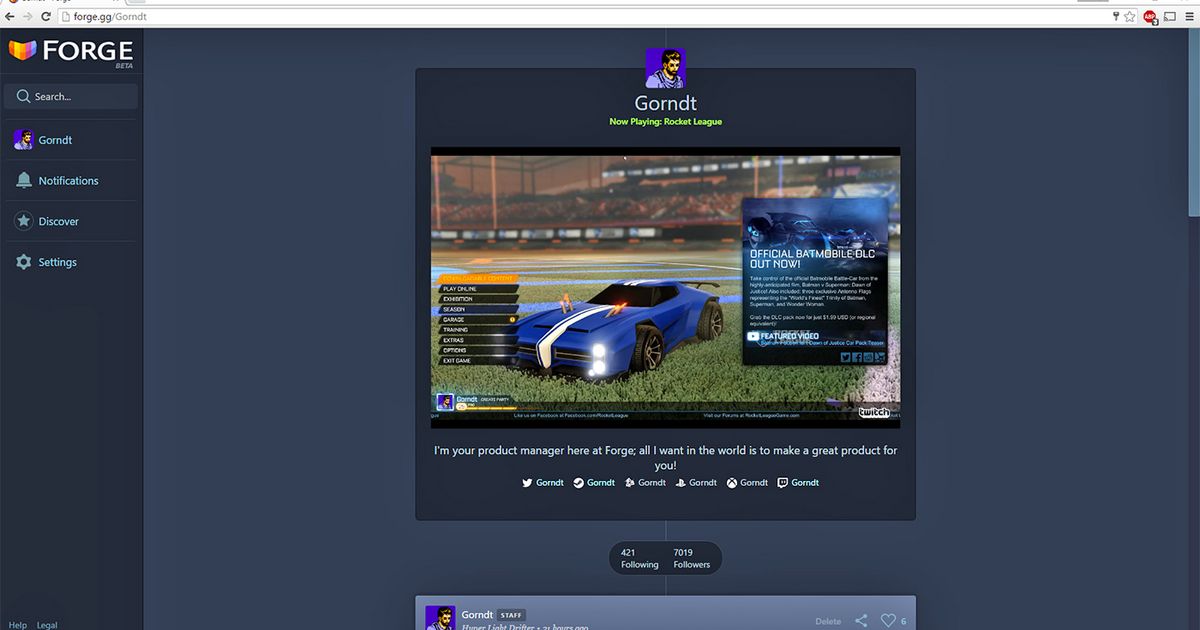This screenshot has width=1200, height=630.
Task: Delete Gorndt's Hyper Light Drifter post
Action: [829, 620]
